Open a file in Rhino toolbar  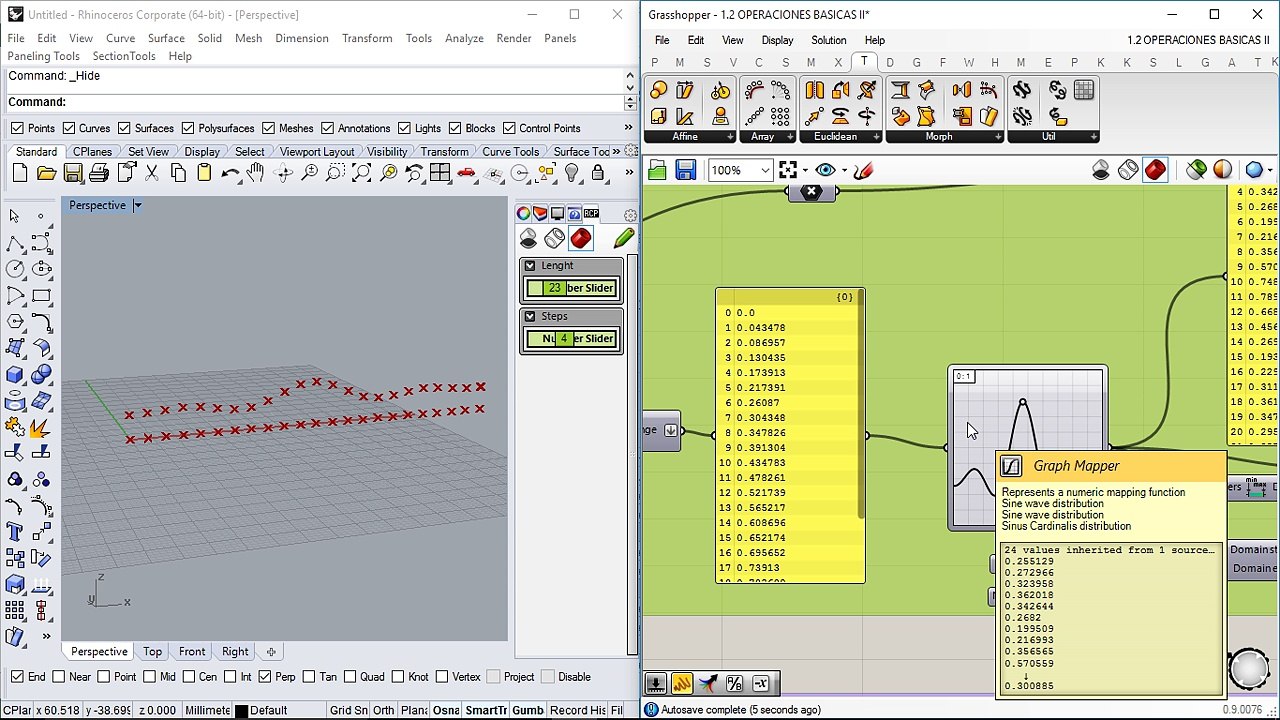tap(46, 174)
